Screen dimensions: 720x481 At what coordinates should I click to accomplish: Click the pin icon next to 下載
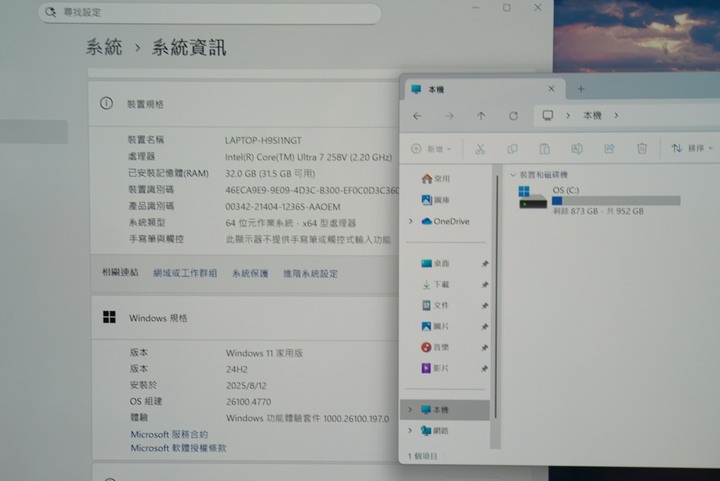click(x=485, y=285)
